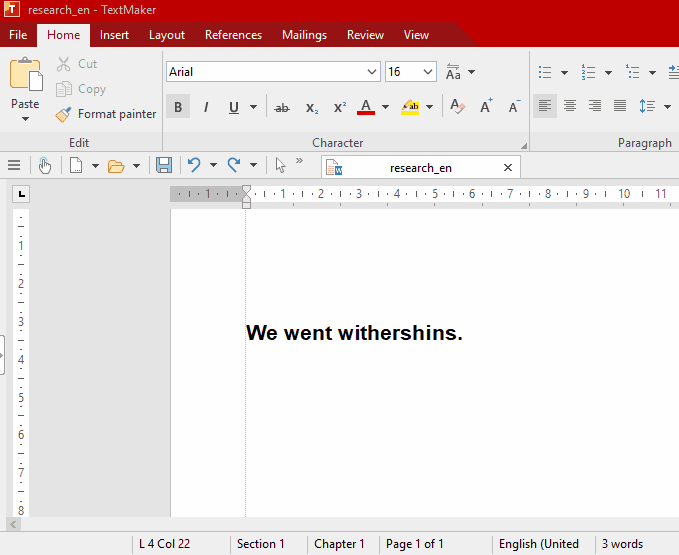This screenshot has height=555, width=679.
Task: Toggle align left paragraph button
Action: coord(545,106)
